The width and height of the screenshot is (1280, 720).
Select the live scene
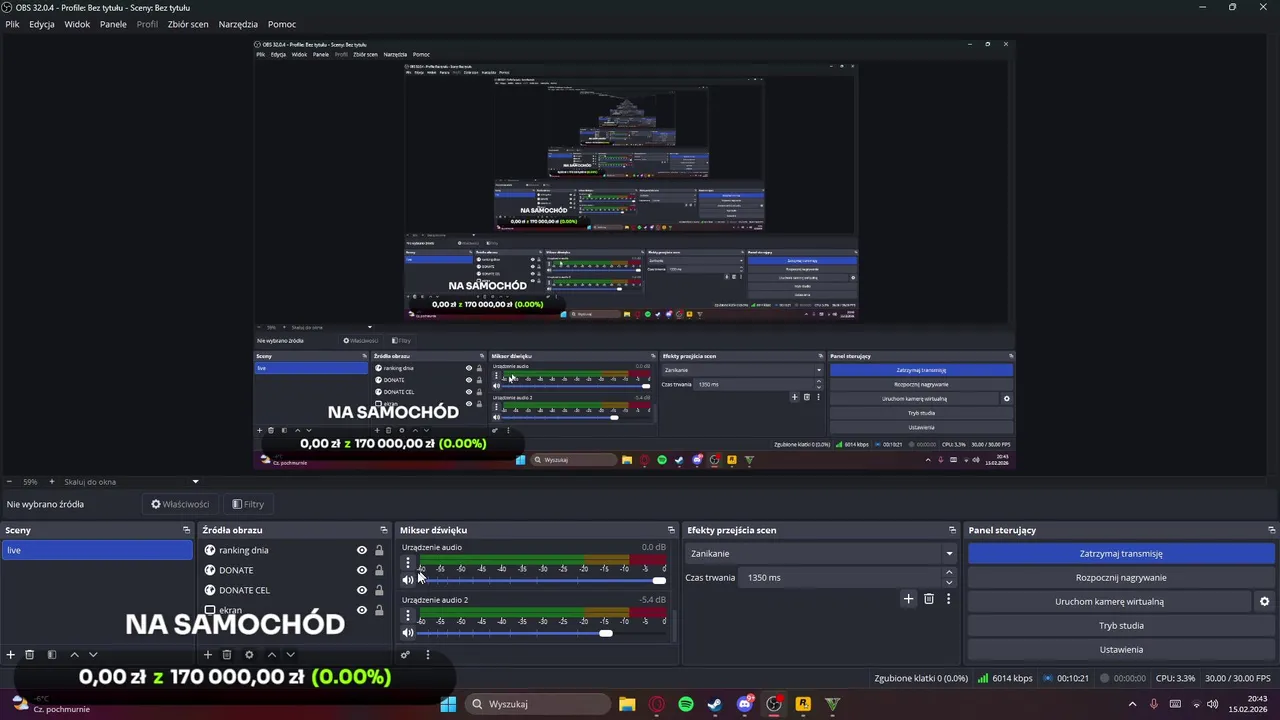pyautogui.click(x=97, y=550)
